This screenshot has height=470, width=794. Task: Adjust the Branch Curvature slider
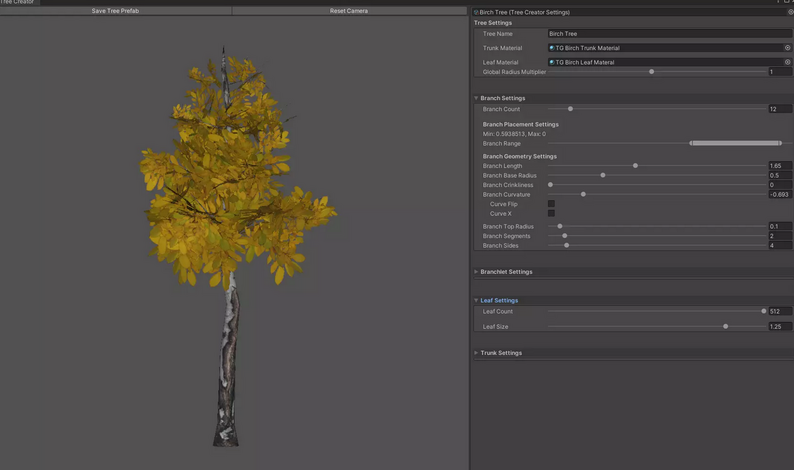click(x=583, y=194)
